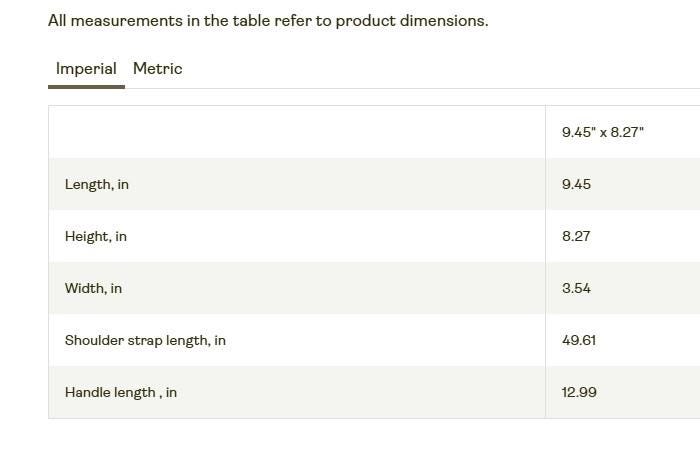Click the measurements note text
Viewport: 700px width, 455px height.
[x=268, y=21]
